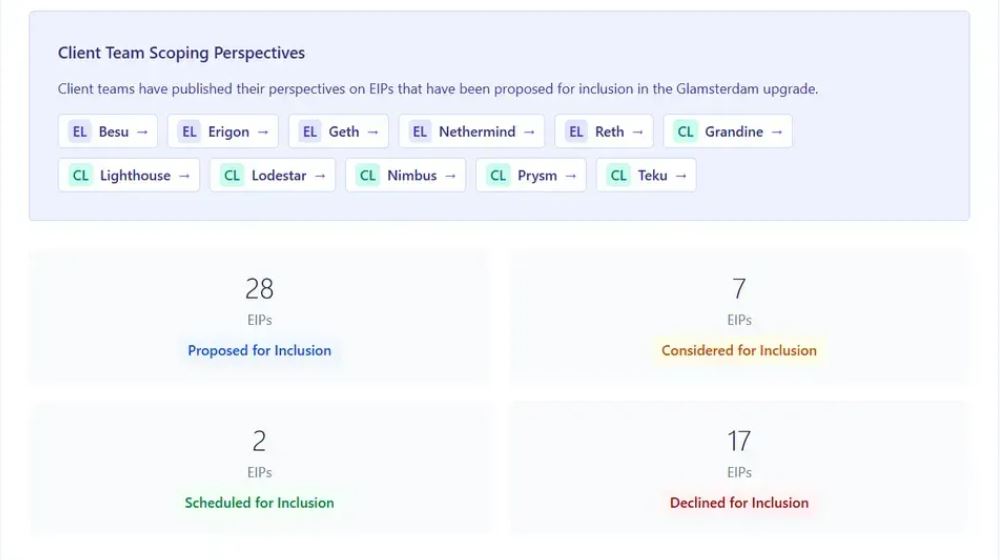Select the Proposed for Inclusion card
Screen dimensions: 1000x560
pyautogui.click(x=259, y=317)
